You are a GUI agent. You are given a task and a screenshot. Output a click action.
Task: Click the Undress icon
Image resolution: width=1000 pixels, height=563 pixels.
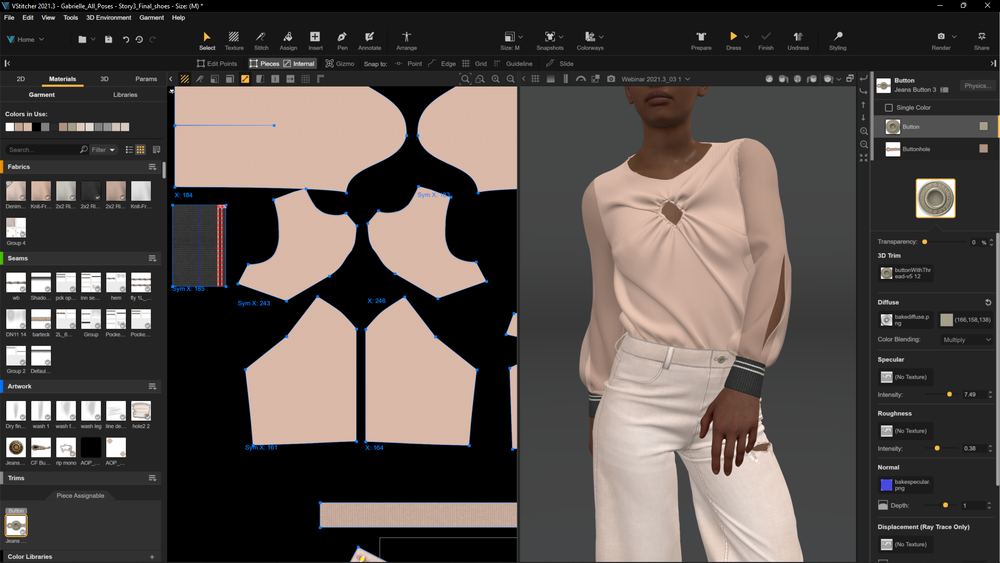coord(798,39)
